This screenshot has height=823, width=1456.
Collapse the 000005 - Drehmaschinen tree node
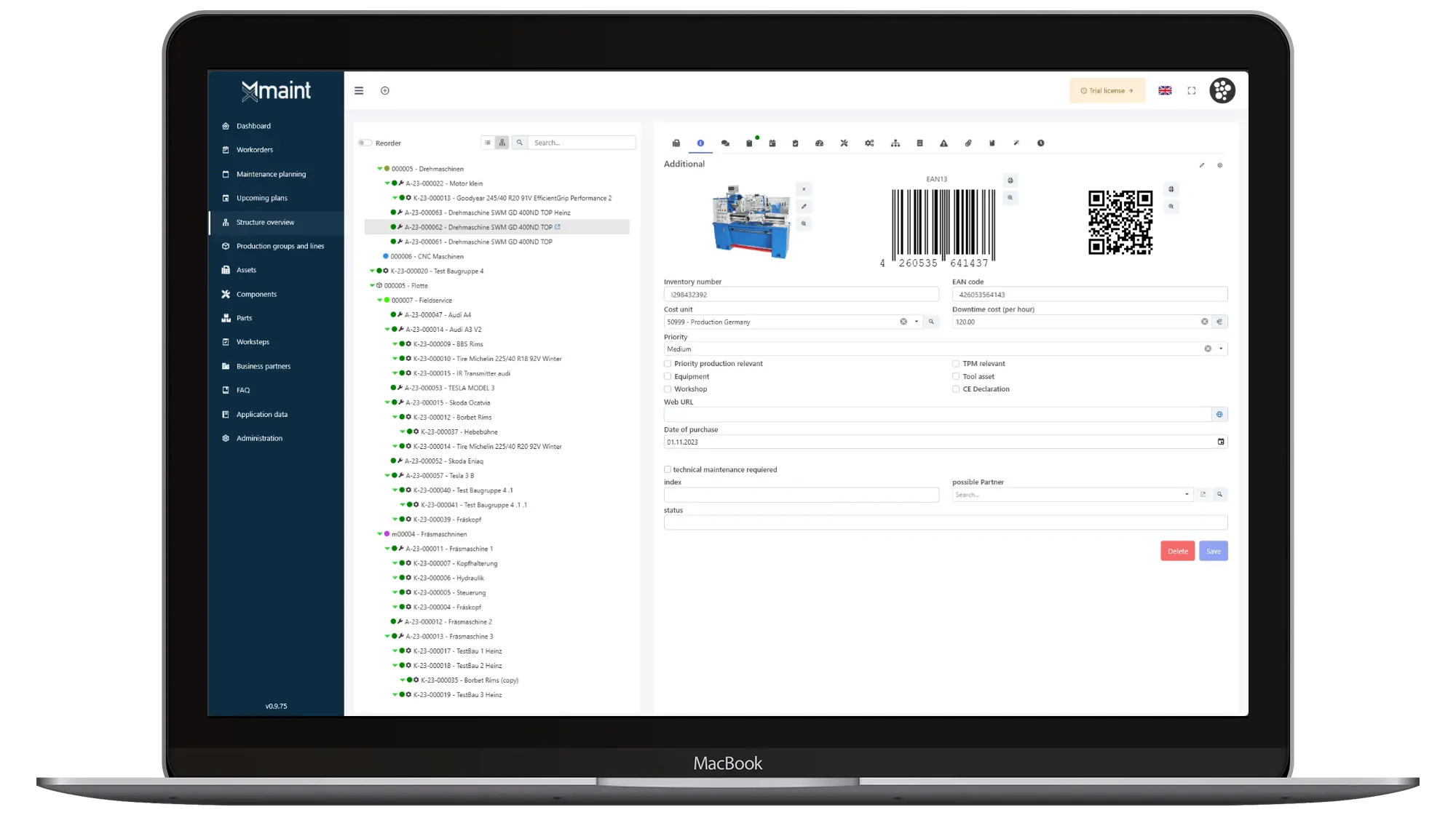tap(379, 169)
